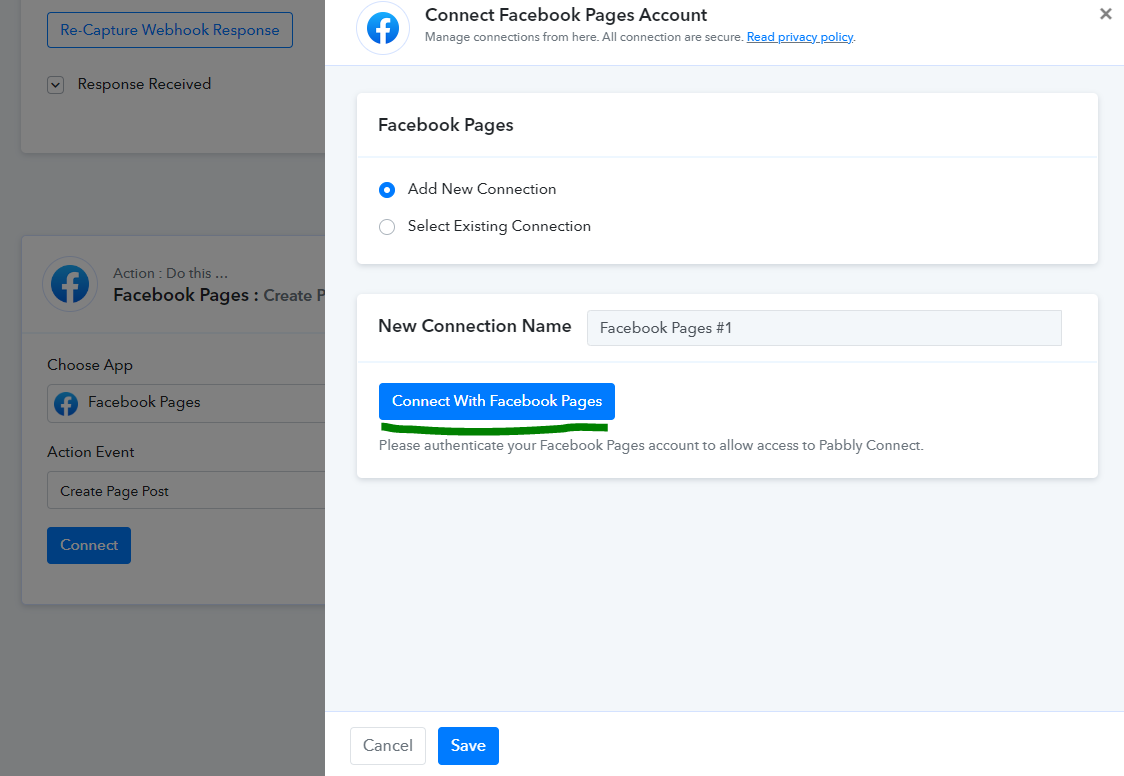The height and width of the screenshot is (776, 1124).
Task: Click the Facebook icon in Action step header
Action: [x=70, y=284]
